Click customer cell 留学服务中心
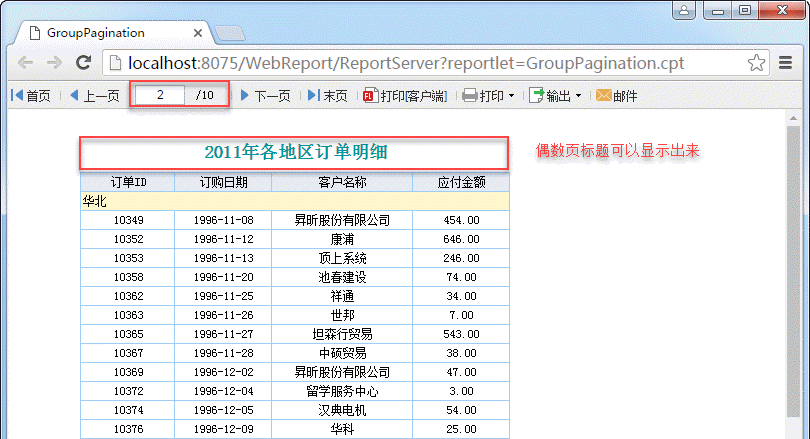Viewport: 810px width, 439px height. [342, 391]
